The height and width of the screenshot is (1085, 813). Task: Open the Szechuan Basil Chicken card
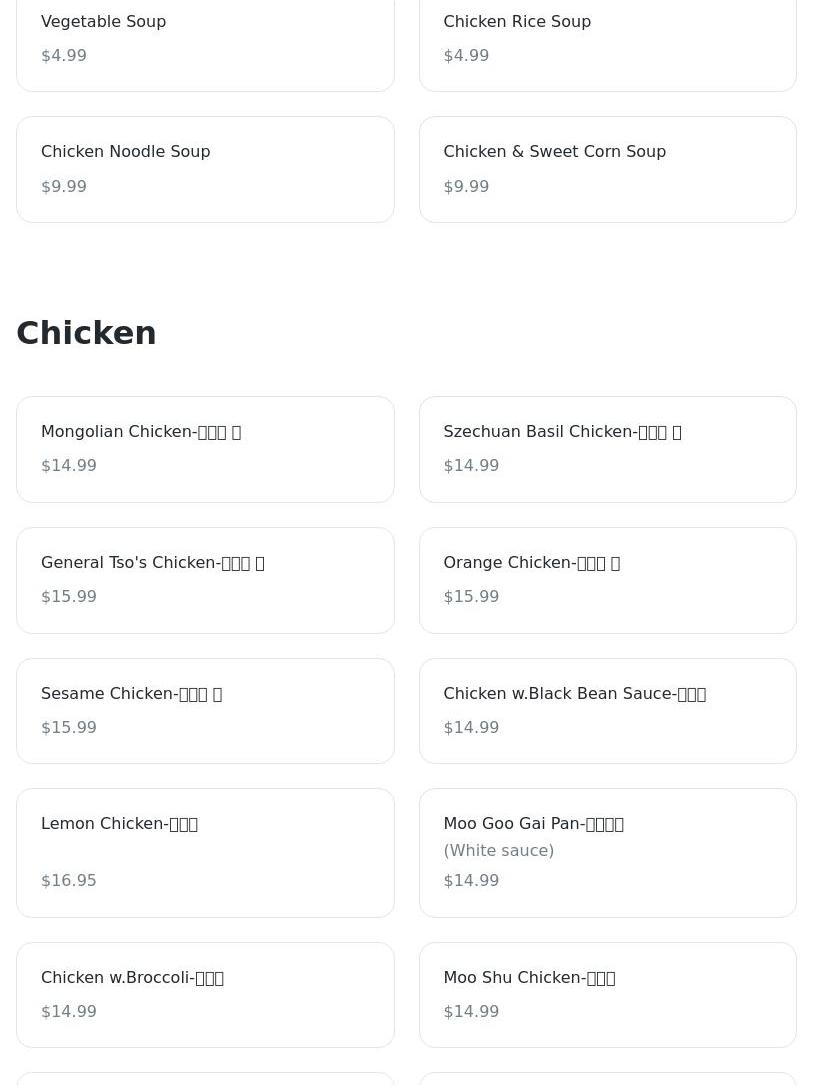(608, 450)
